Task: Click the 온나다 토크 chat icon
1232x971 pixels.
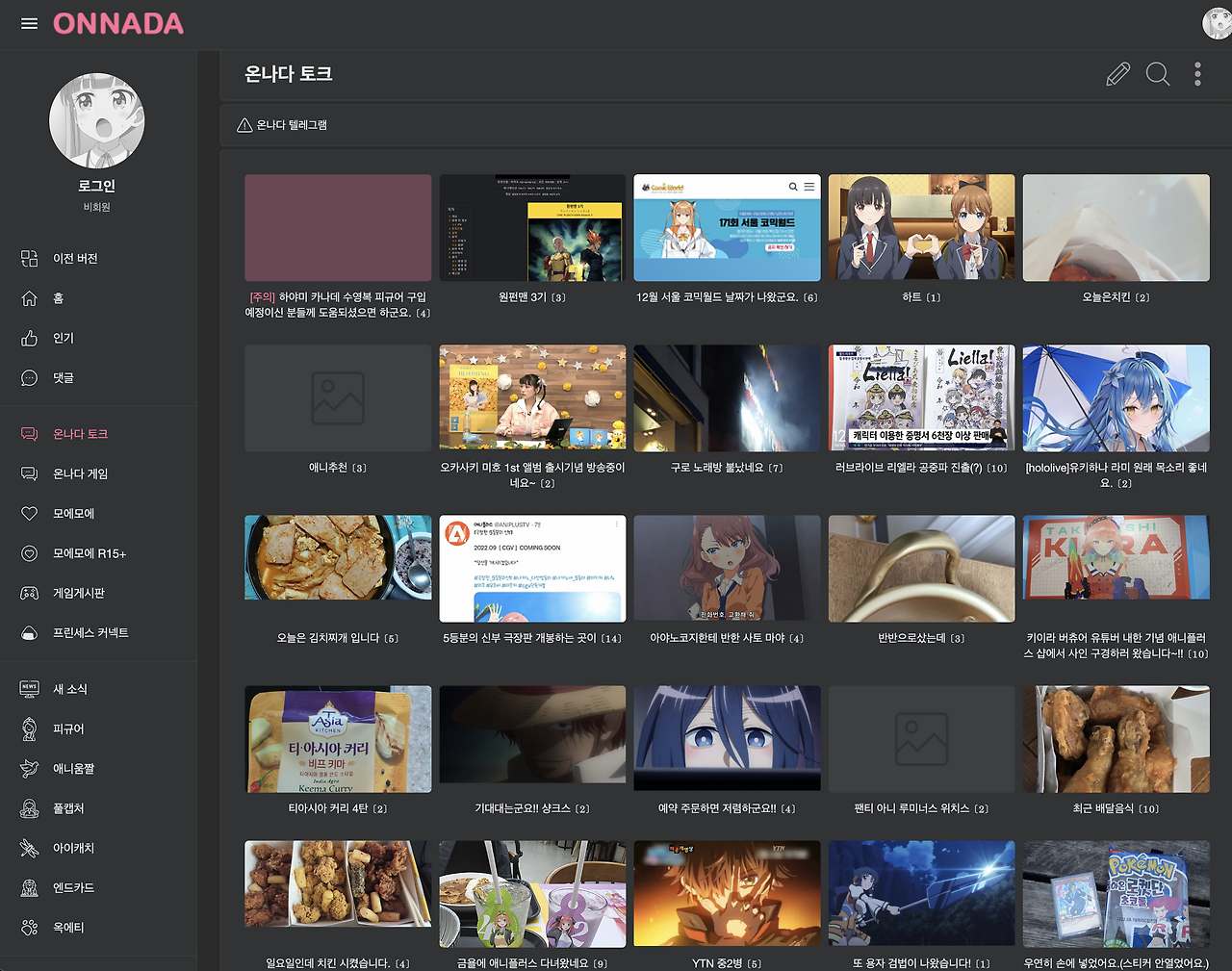Action: pyautogui.click(x=30, y=434)
